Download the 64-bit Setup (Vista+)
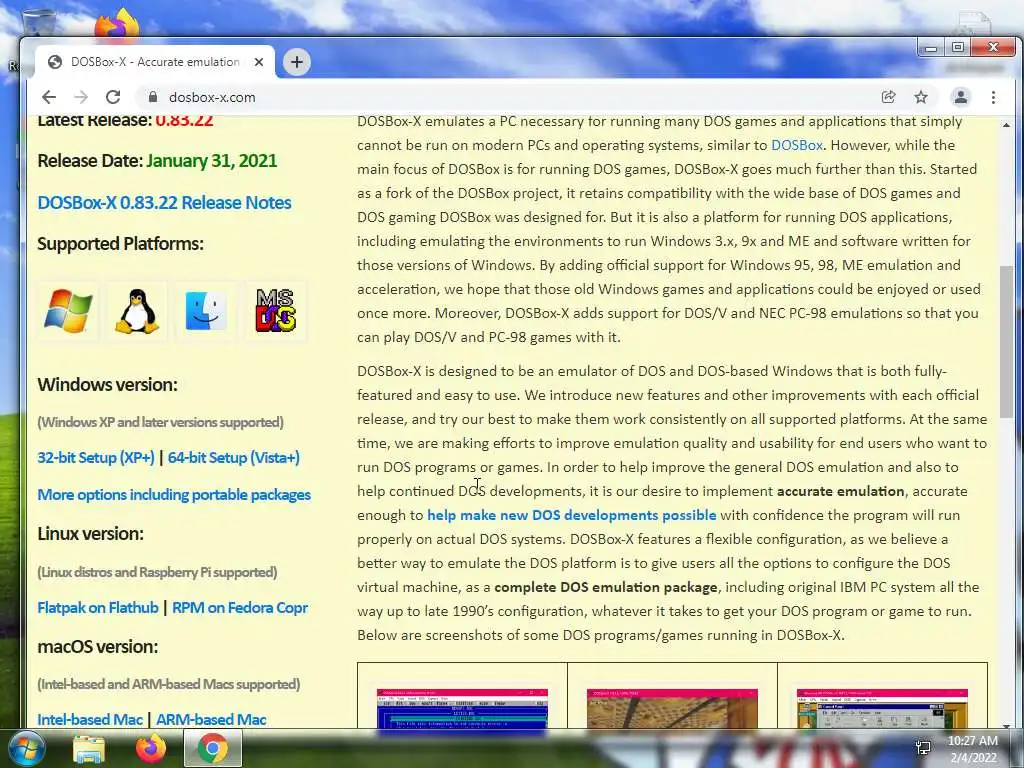 [x=234, y=458]
